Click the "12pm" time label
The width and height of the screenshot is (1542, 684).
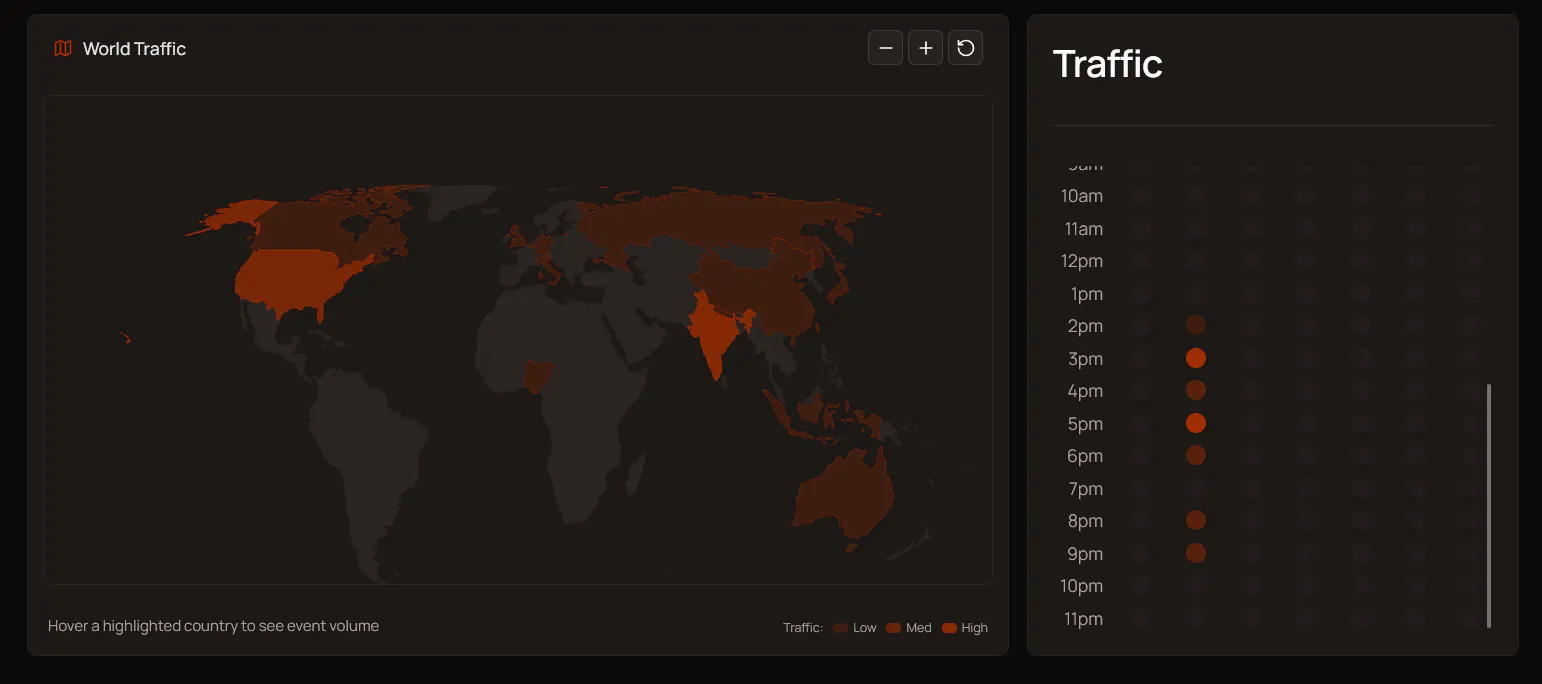[1082, 261]
